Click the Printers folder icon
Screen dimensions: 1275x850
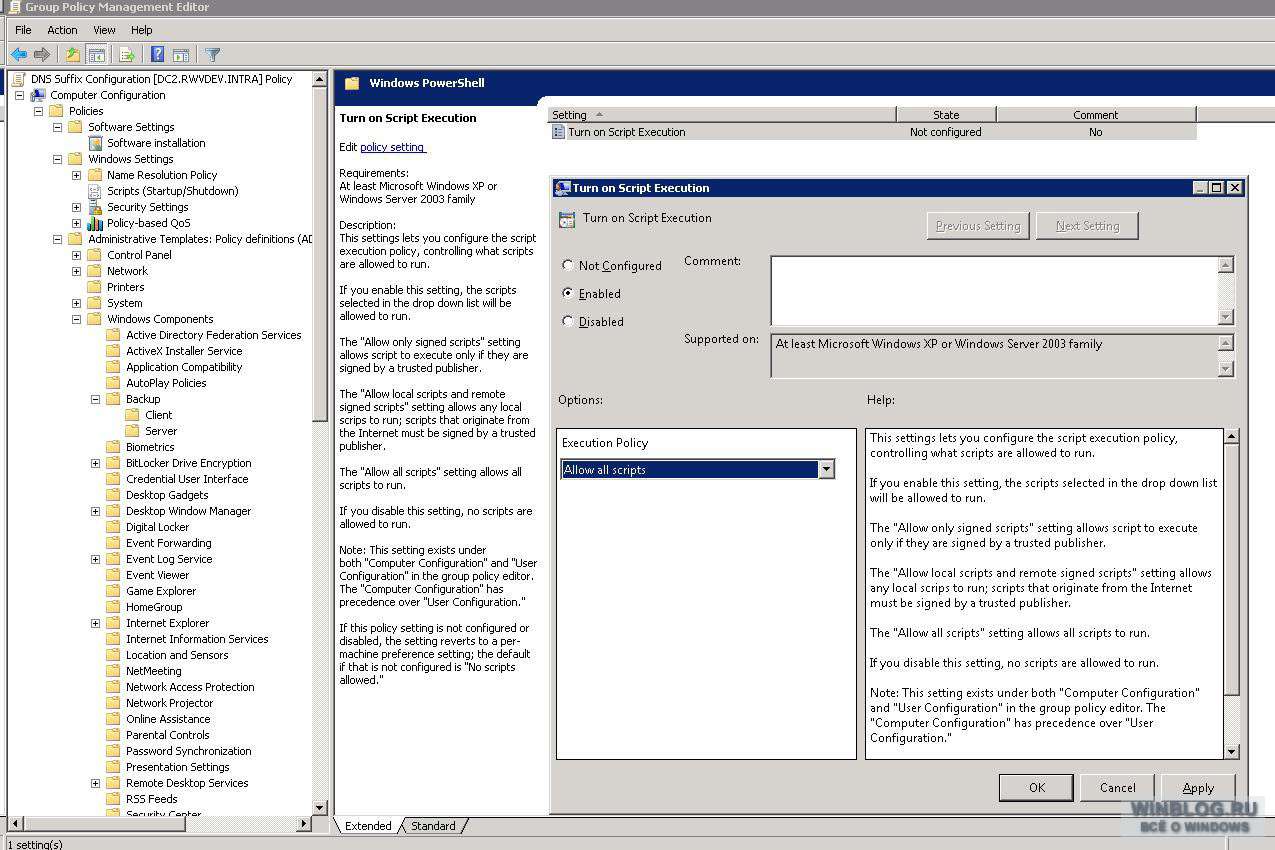click(96, 287)
